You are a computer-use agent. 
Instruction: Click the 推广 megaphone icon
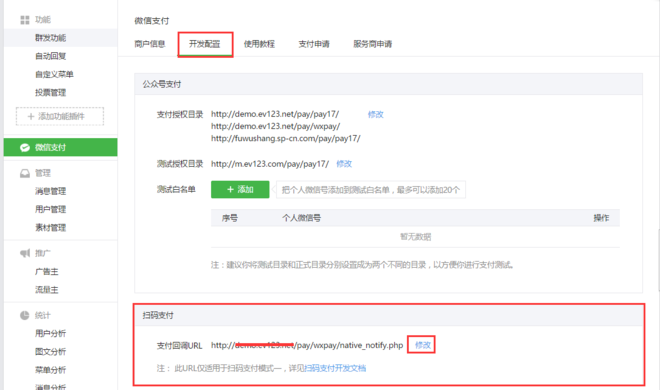[x=25, y=253]
